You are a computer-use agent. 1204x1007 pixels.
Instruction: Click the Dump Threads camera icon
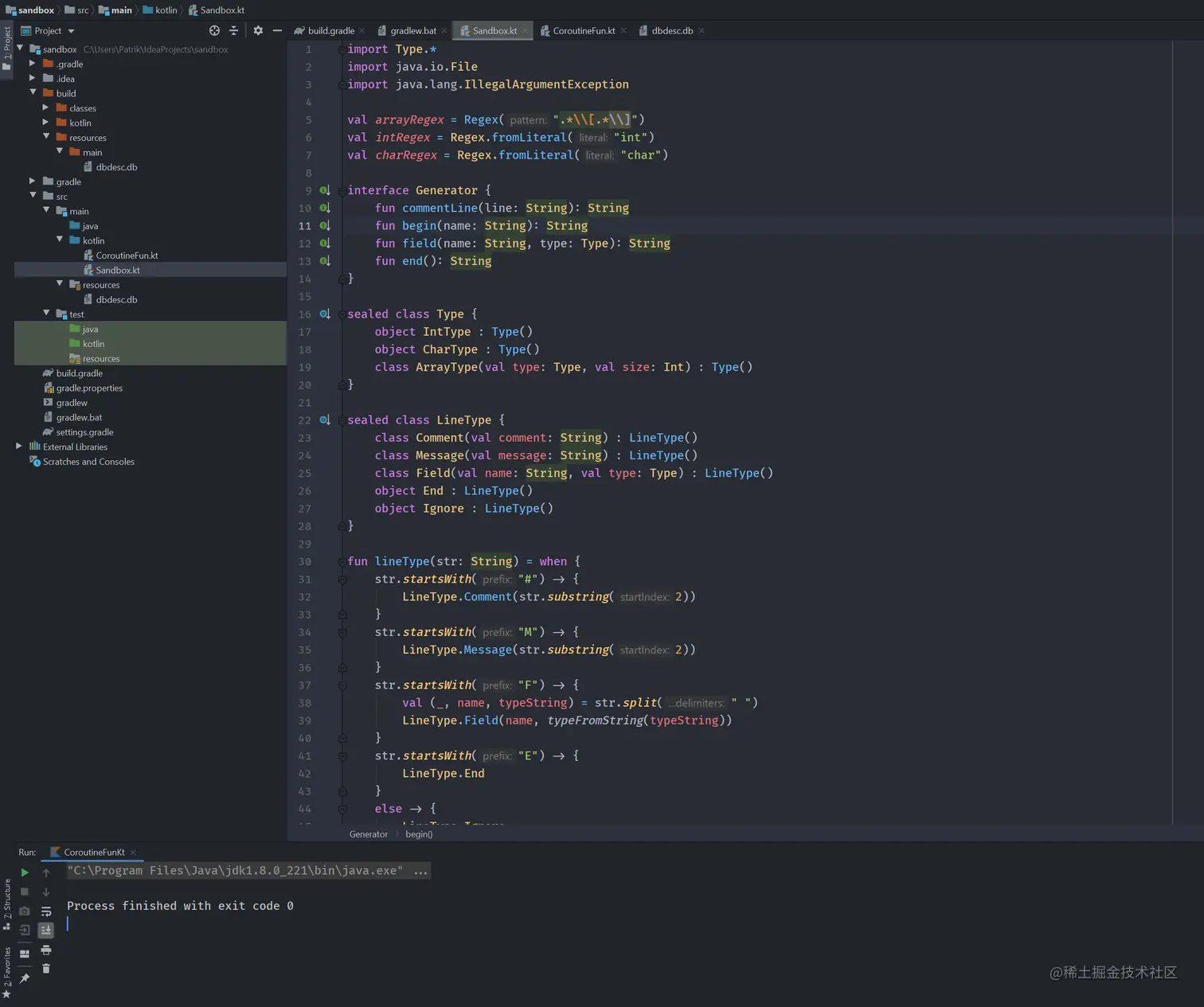point(25,911)
